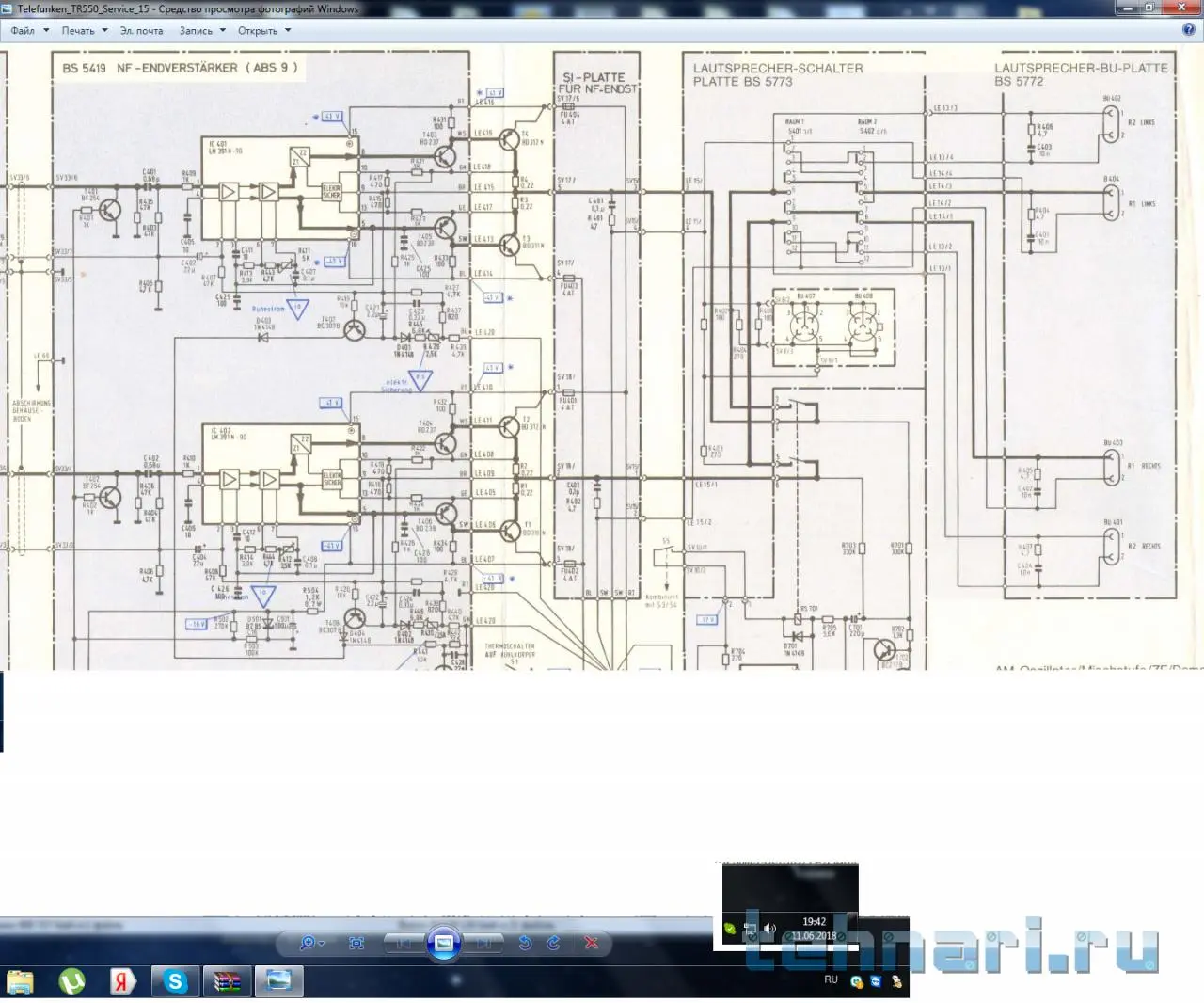1204x1003 pixels.
Task: Click the Эл. почта button
Action: [141, 31]
